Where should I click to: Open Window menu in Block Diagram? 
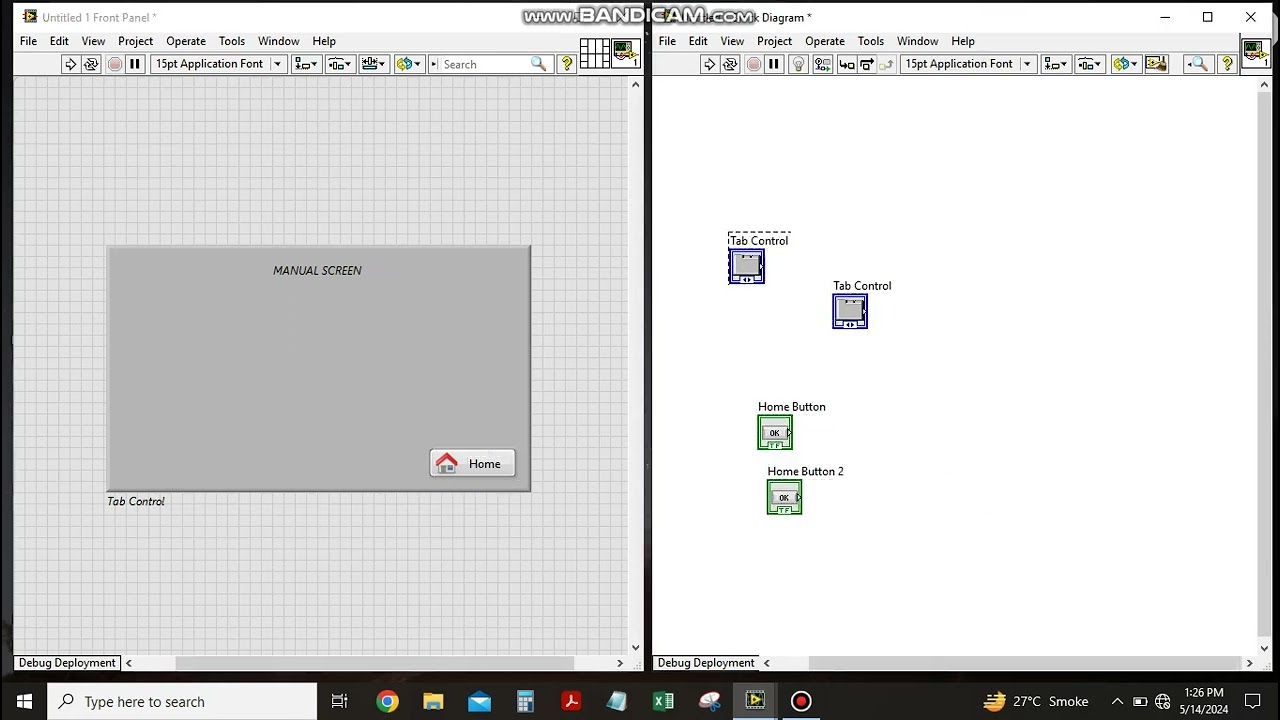point(917,41)
